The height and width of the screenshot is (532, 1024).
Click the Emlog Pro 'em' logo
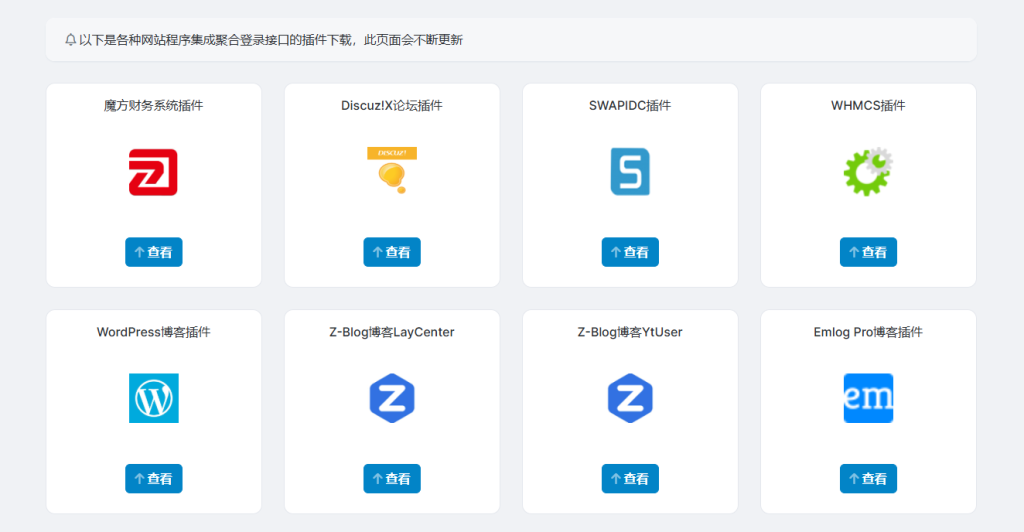tap(868, 398)
